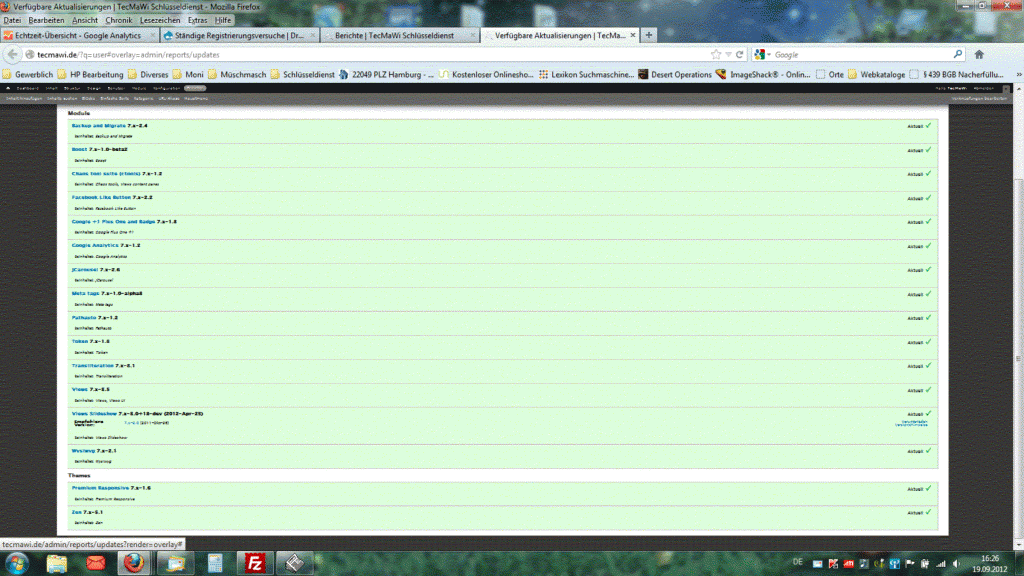Screen dimensions: 1024x576
Task: Open FileZilla from the taskbar
Action: click(254, 562)
